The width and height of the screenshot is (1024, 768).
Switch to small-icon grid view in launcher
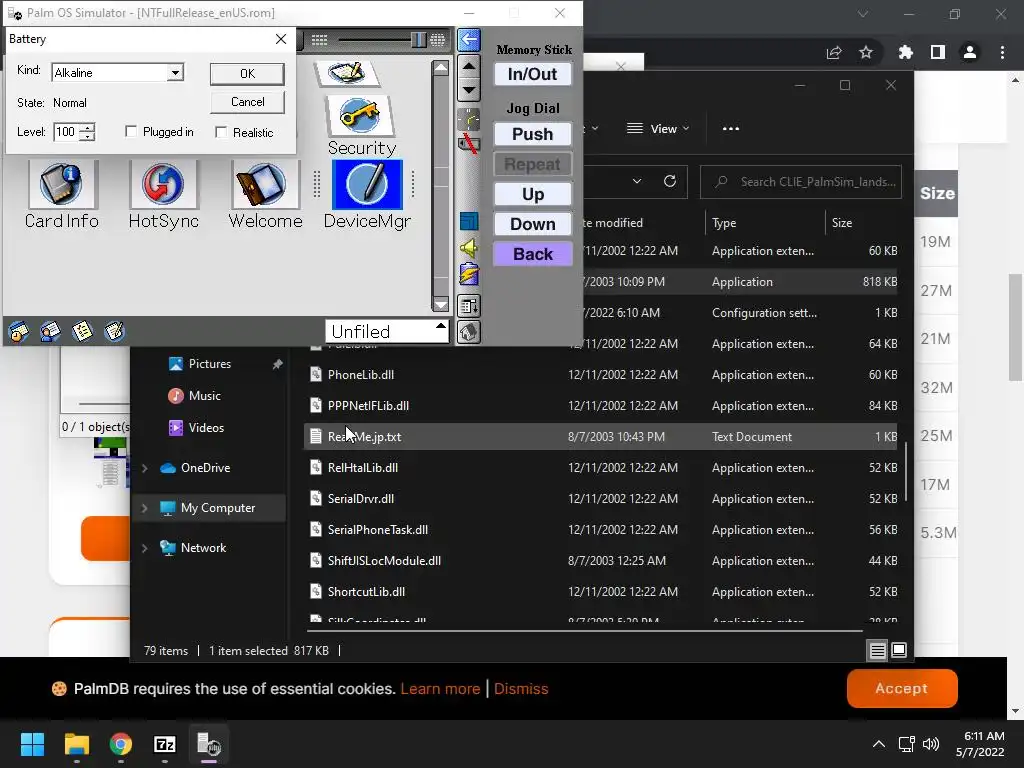click(319, 40)
